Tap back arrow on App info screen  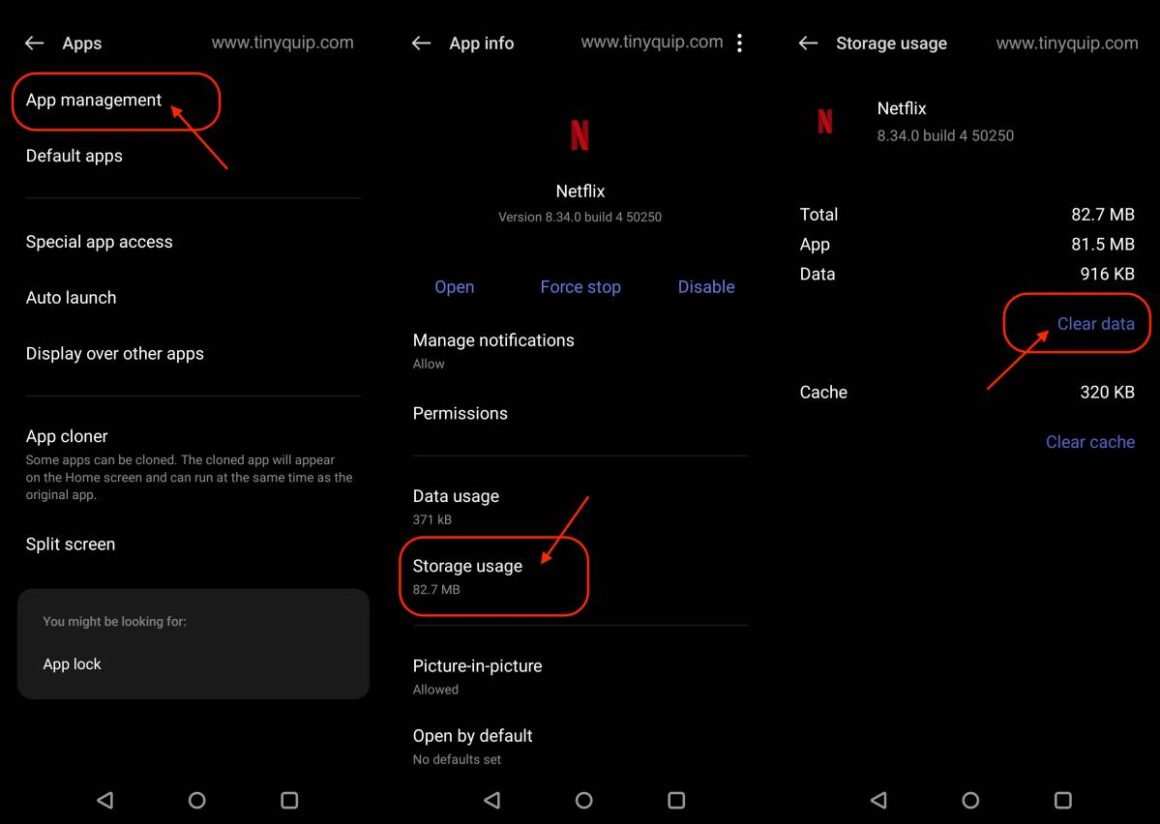point(421,44)
